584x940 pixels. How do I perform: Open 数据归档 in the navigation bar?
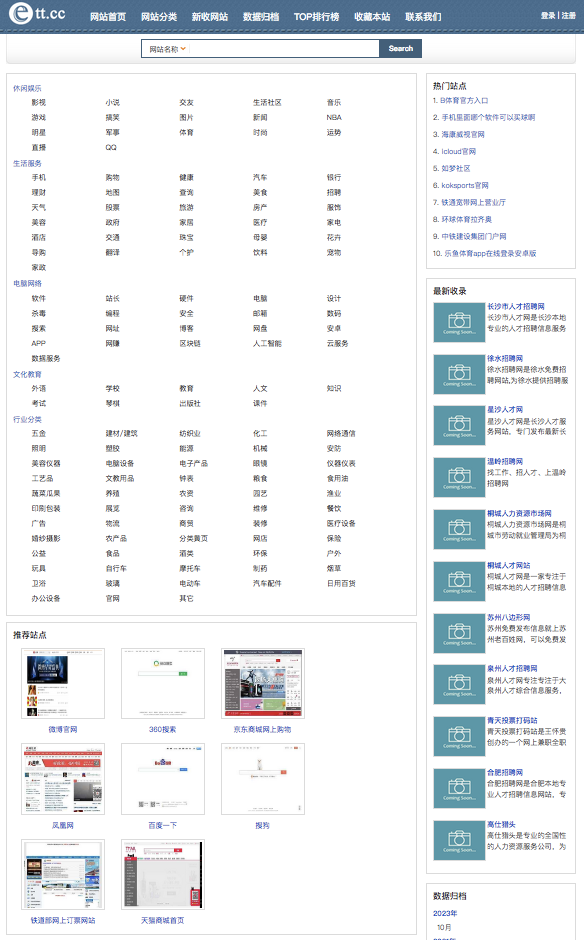pyautogui.click(x=261, y=17)
